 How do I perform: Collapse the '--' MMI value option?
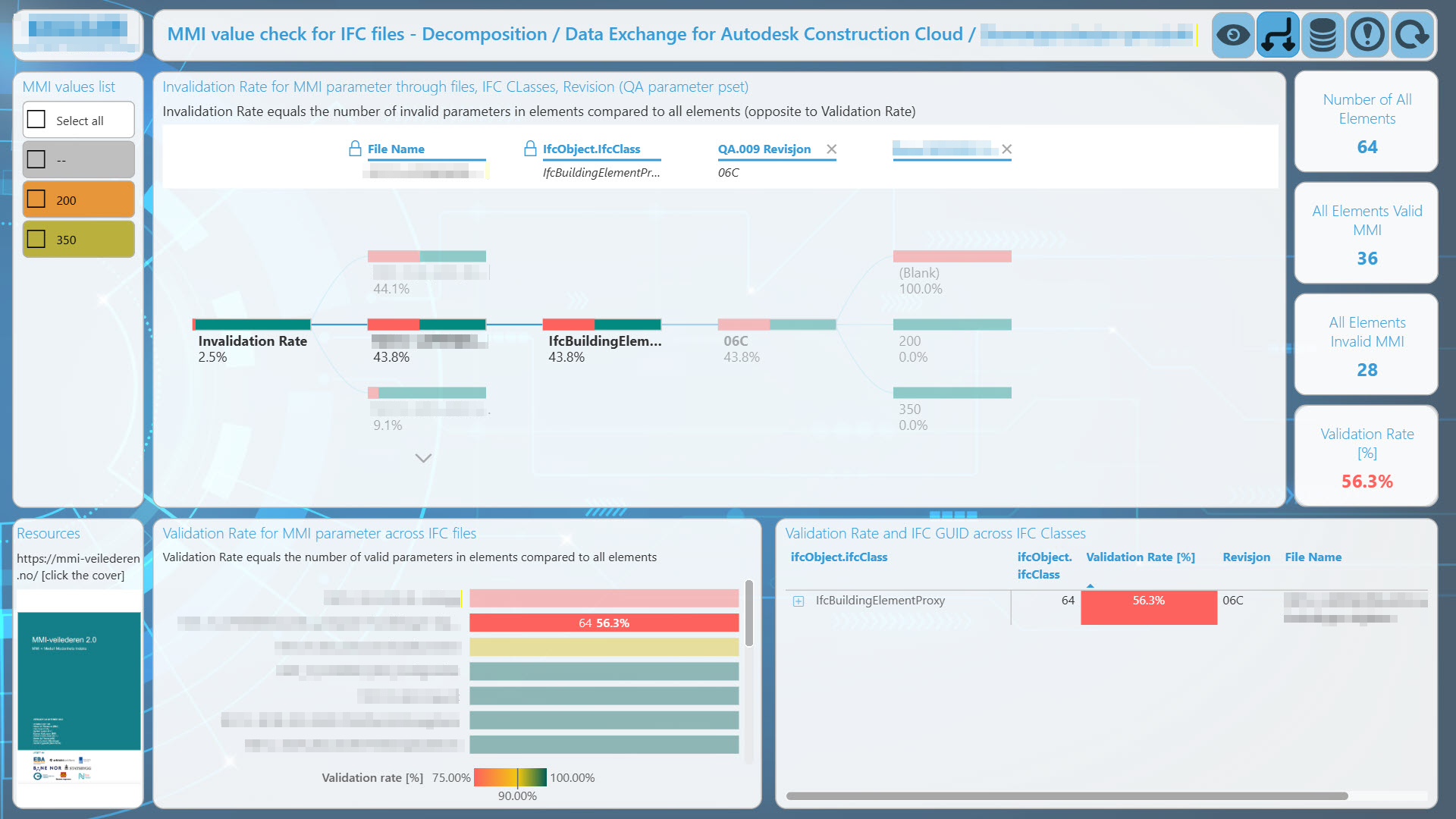point(36,159)
